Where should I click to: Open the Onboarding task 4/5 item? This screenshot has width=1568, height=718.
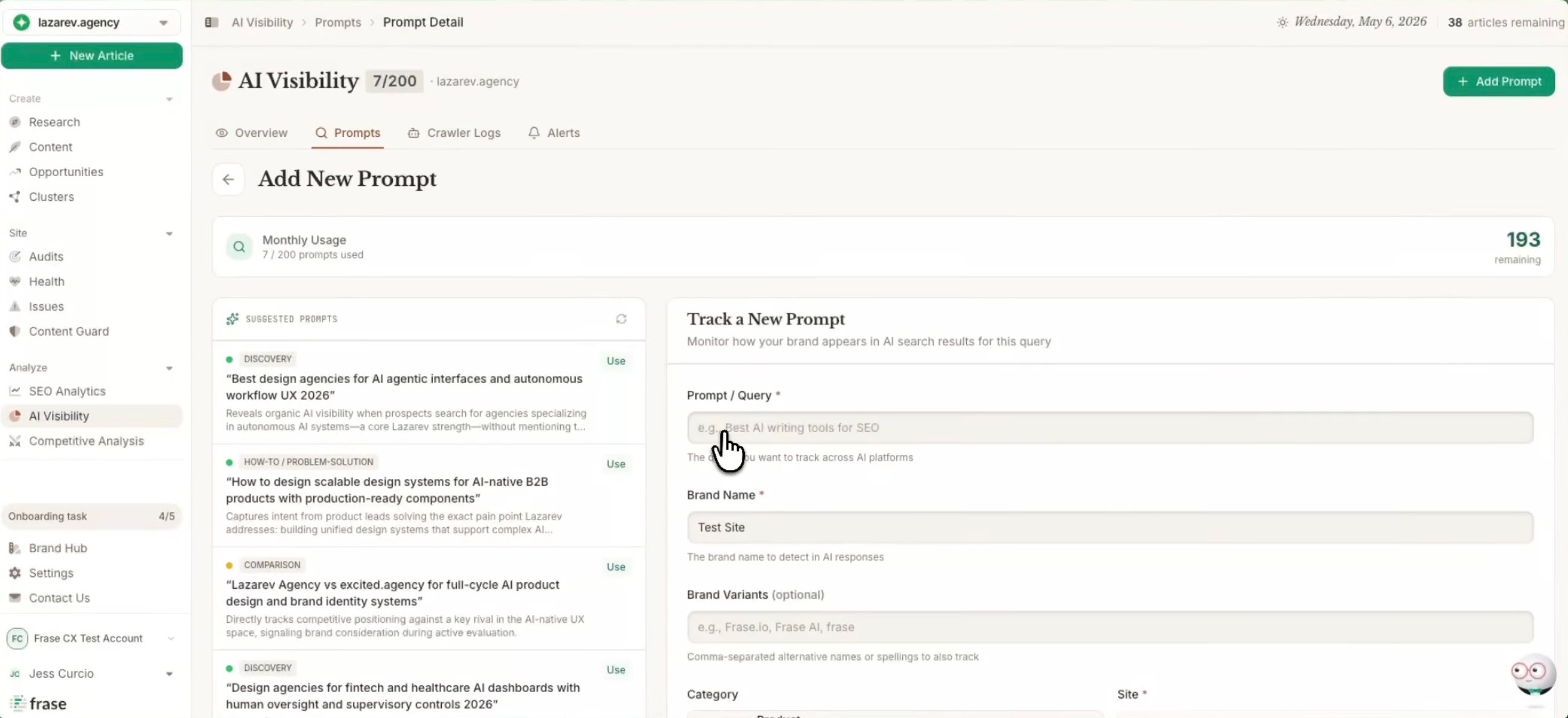pos(91,516)
